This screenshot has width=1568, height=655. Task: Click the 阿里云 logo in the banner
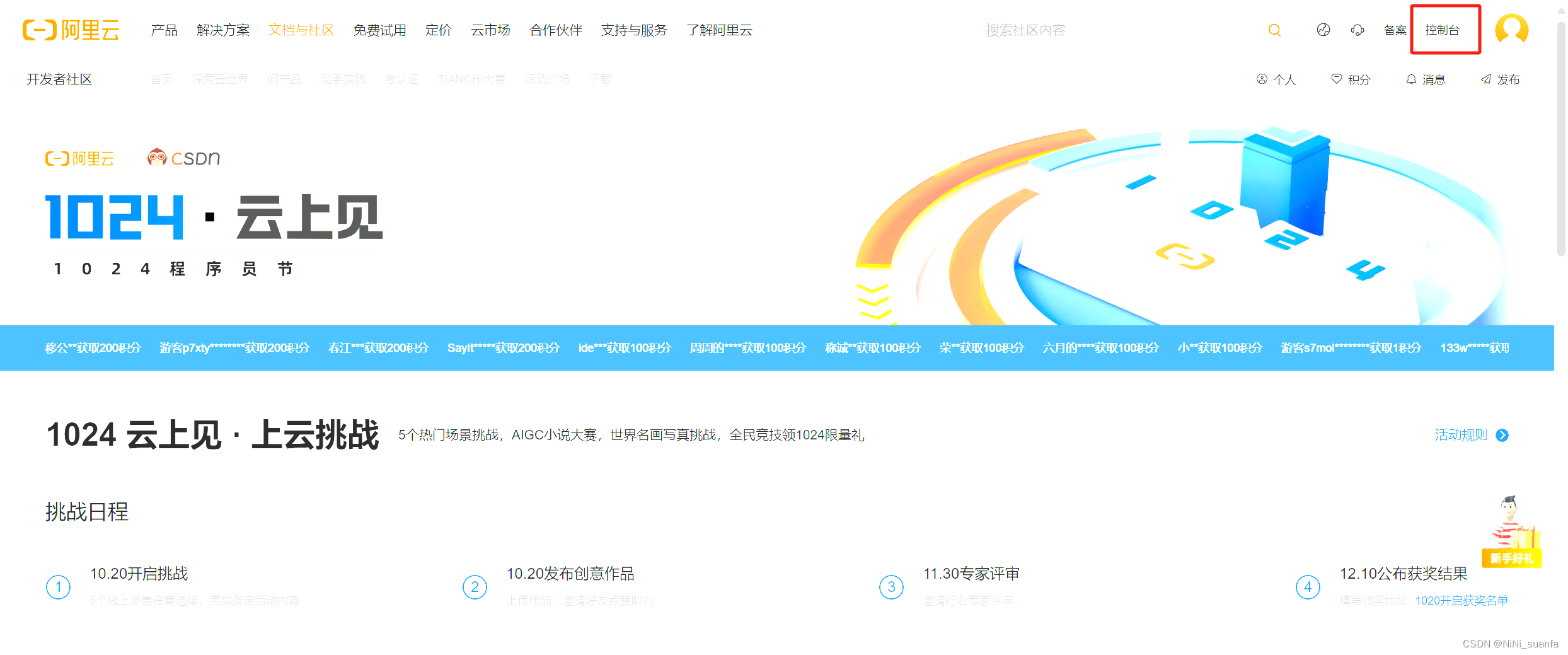coord(79,158)
